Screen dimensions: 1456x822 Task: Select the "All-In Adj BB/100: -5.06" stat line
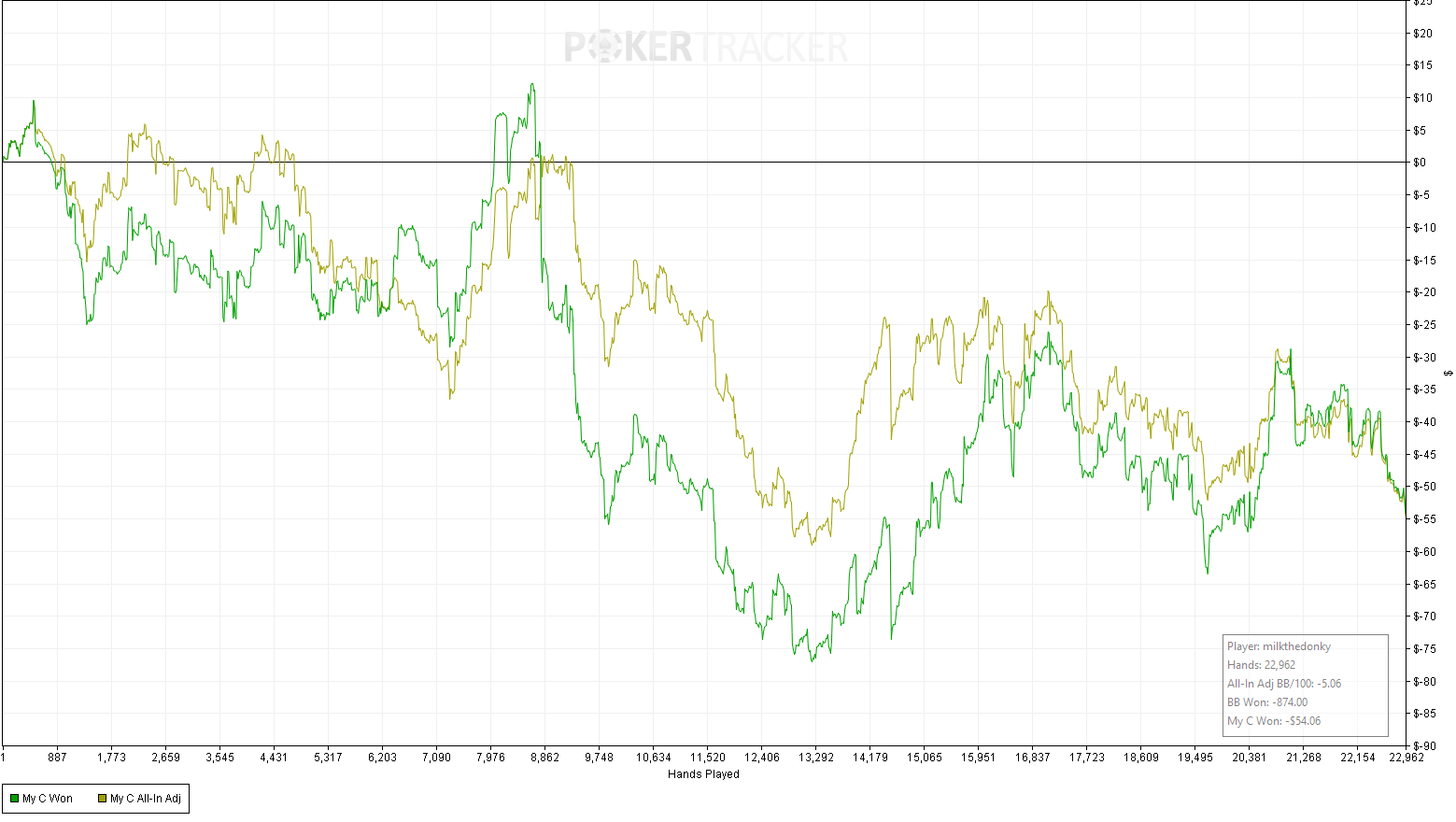[1284, 684]
